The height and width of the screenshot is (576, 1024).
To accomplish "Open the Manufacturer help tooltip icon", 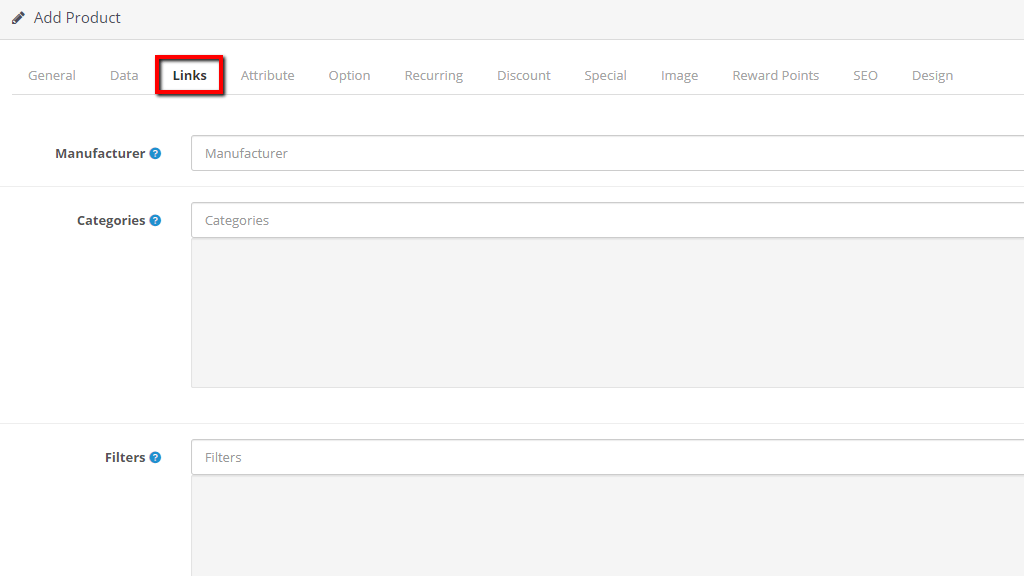I will (x=156, y=153).
